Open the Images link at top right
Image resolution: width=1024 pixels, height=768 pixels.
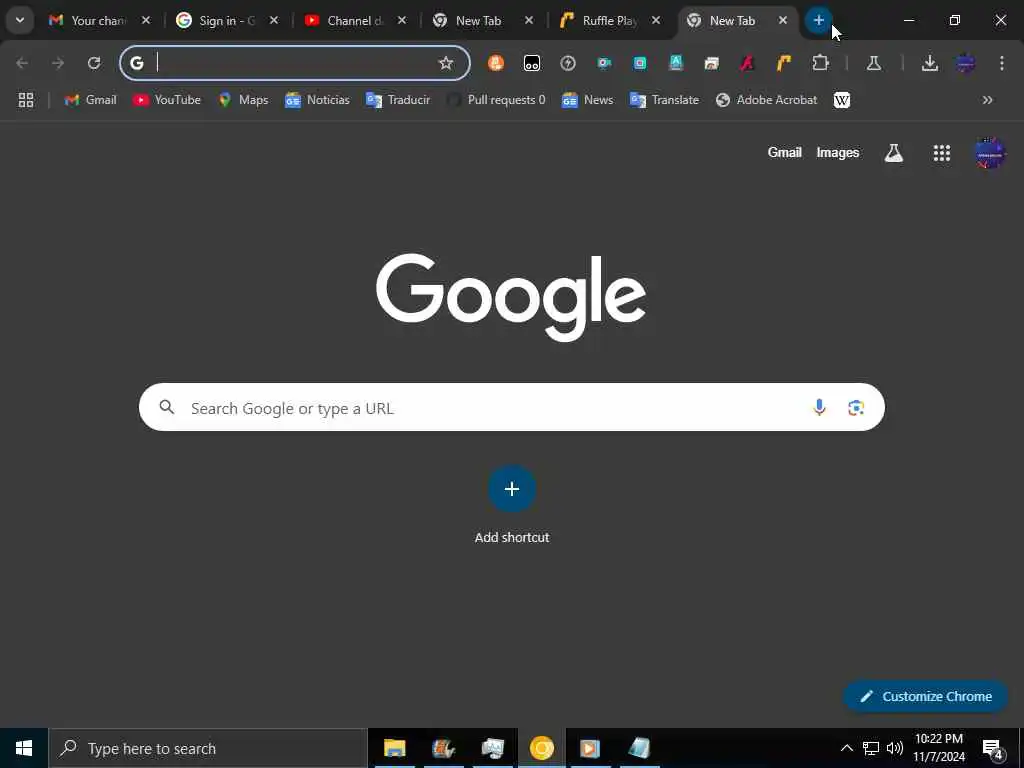click(x=837, y=153)
